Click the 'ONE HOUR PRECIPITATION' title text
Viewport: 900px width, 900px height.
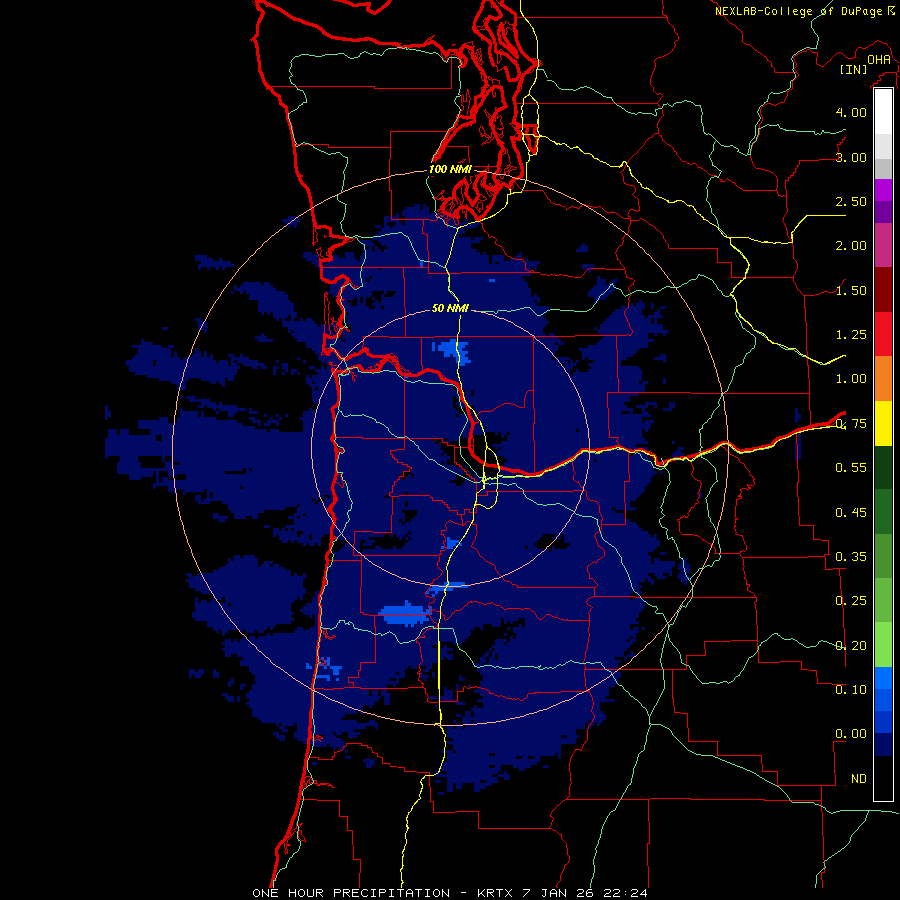click(351, 893)
